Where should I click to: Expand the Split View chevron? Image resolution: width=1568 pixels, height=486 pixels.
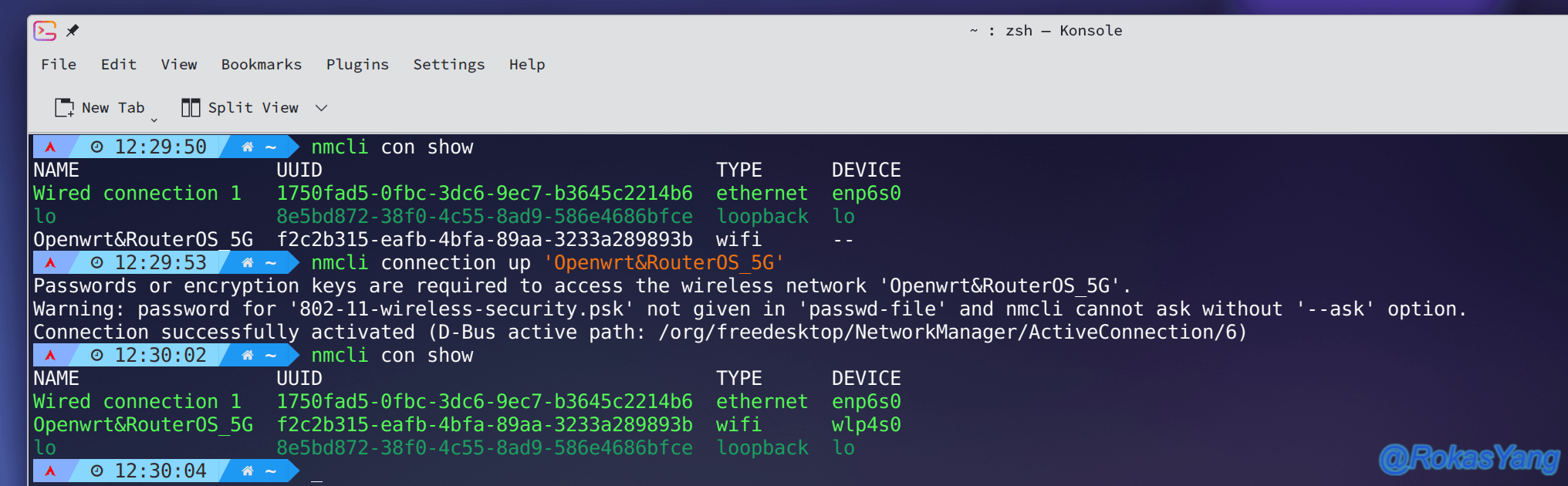(x=322, y=108)
